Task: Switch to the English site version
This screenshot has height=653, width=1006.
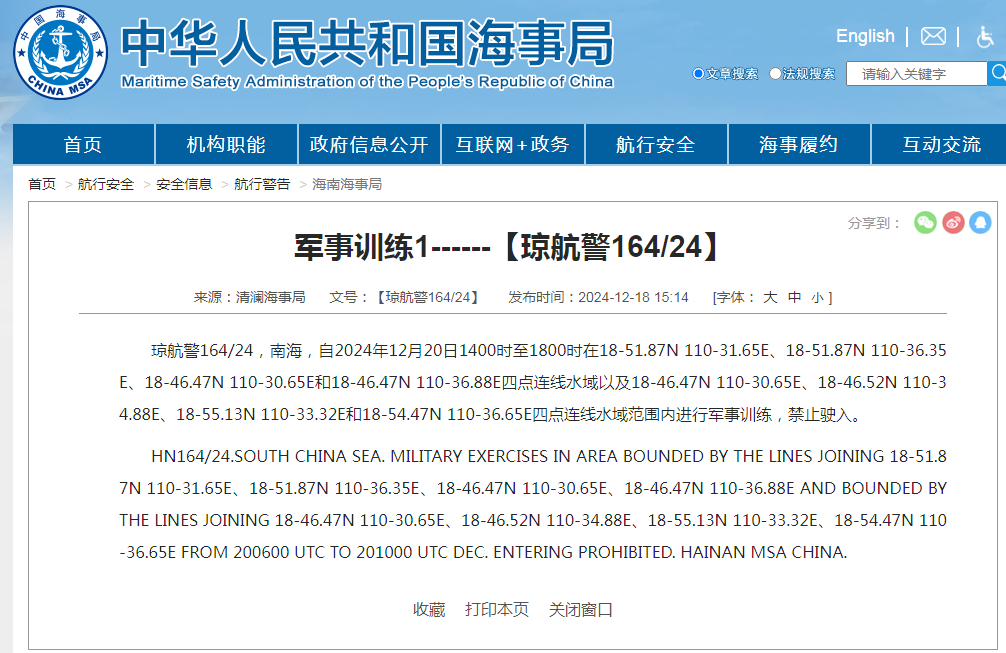Action: click(865, 36)
